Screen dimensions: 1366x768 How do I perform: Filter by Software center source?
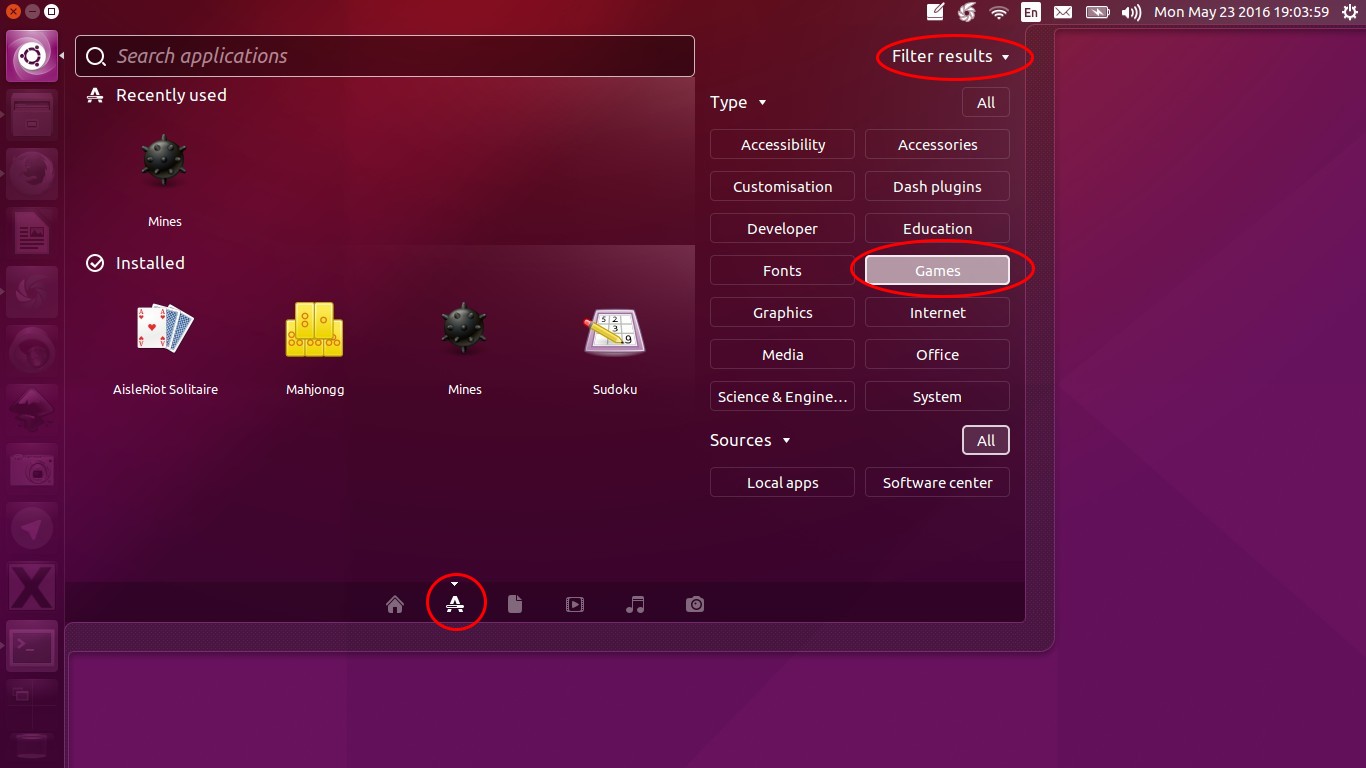point(937,482)
